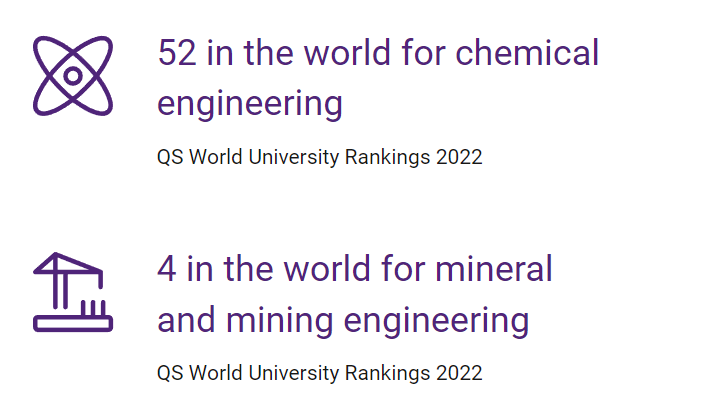This screenshot has width=704, height=407.
Task: Click the word 'world' in the chemical heading
Action: pos(348,53)
